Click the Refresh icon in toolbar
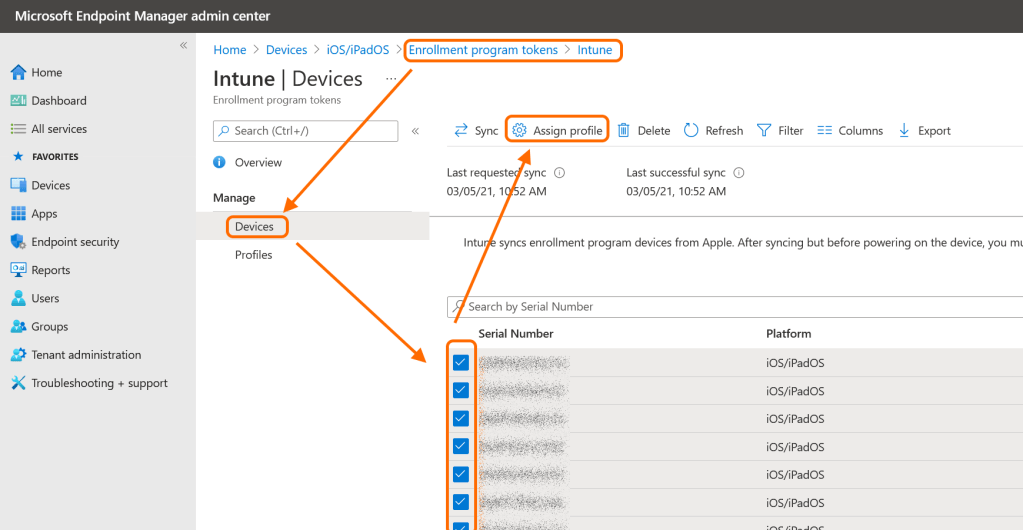The image size is (1023, 530). [691, 131]
